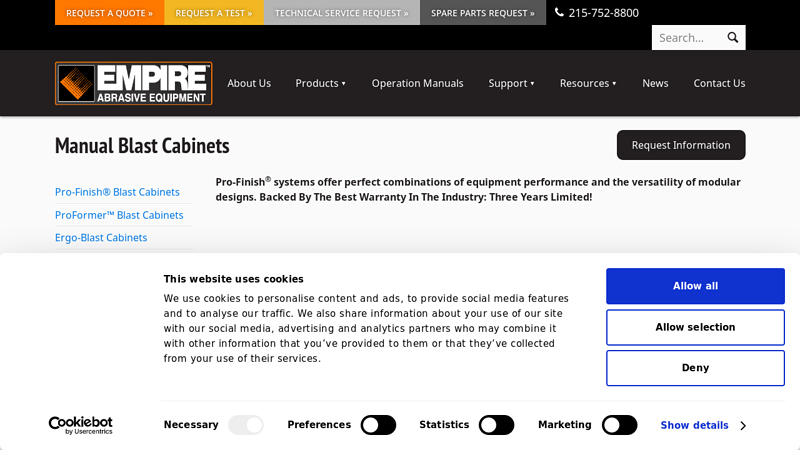Open Pro-Finish Blast Cabinets sidebar link
This screenshot has height=450, width=800.
(117, 192)
